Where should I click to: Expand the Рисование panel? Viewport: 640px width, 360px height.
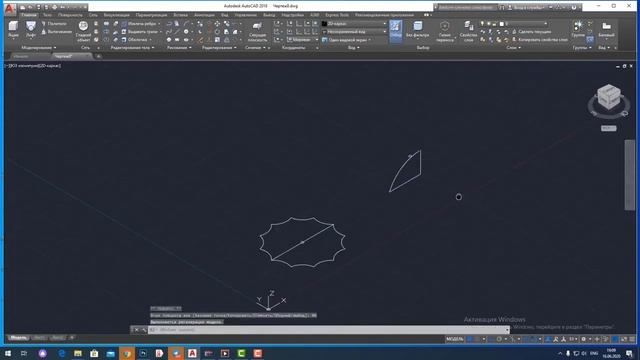click(x=179, y=48)
